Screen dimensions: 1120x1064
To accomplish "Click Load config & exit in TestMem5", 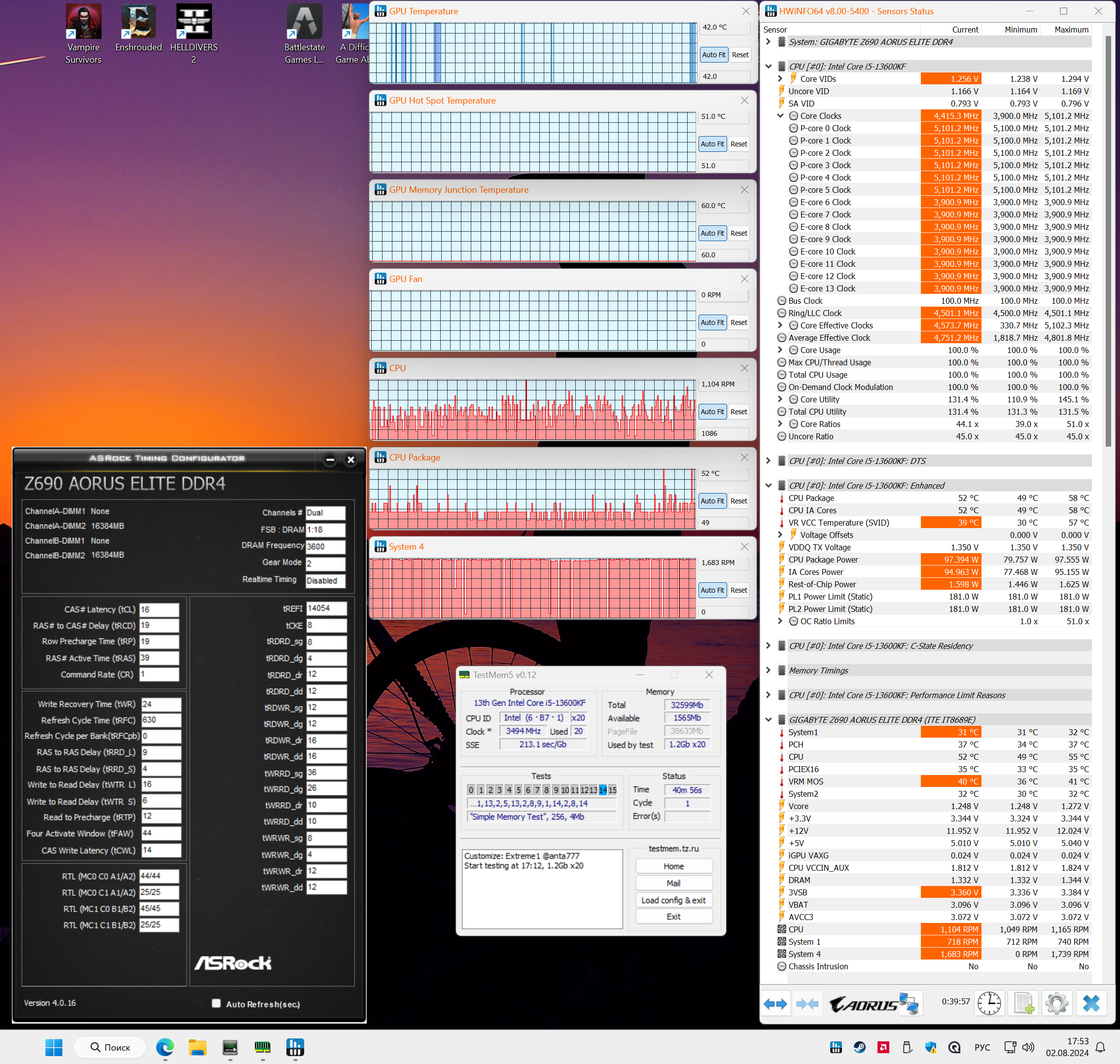I will pyautogui.click(x=673, y=900).
